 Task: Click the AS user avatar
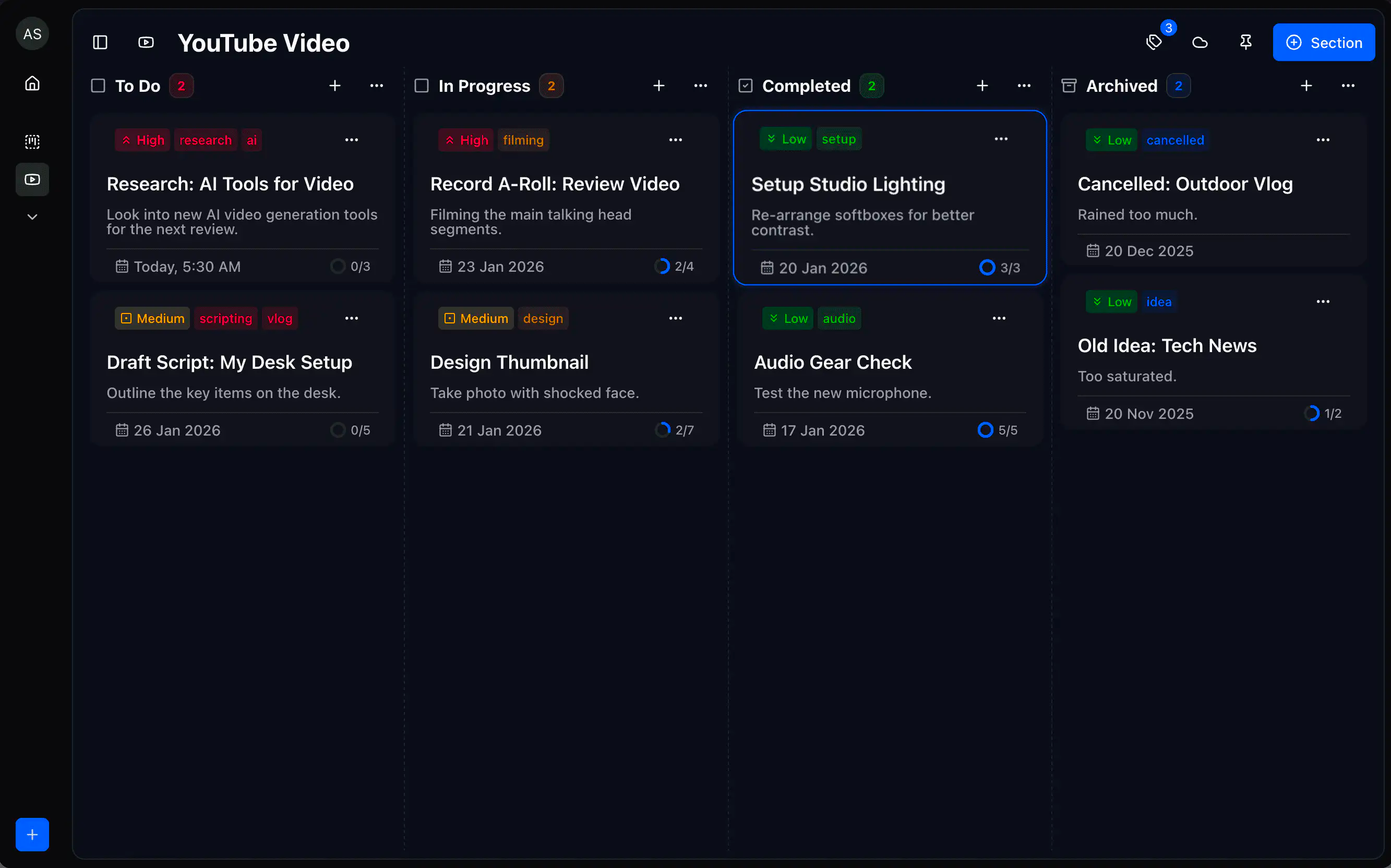[x=32, y=34]
